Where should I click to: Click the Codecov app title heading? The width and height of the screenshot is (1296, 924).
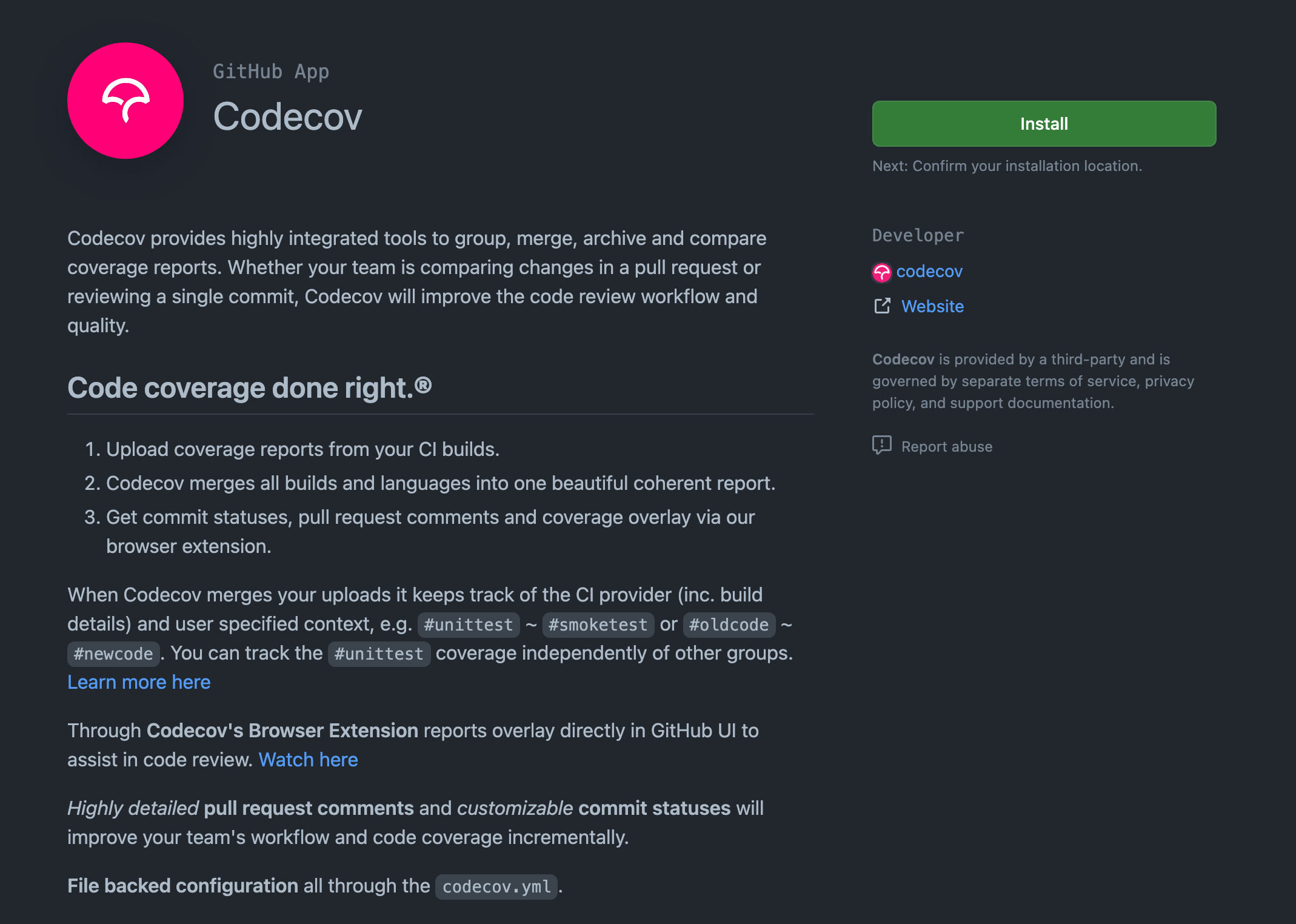coord(287,116)
